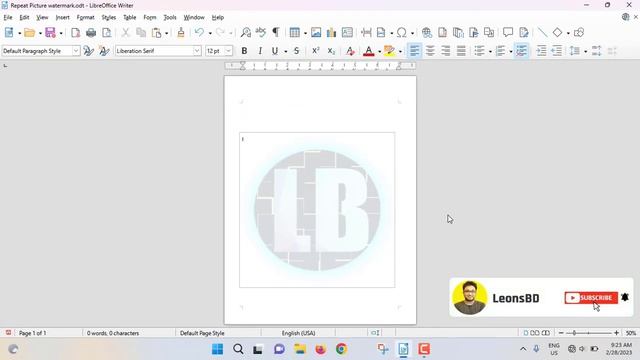
Task: Toggle Underline formatting
Action: click(275, 51)
